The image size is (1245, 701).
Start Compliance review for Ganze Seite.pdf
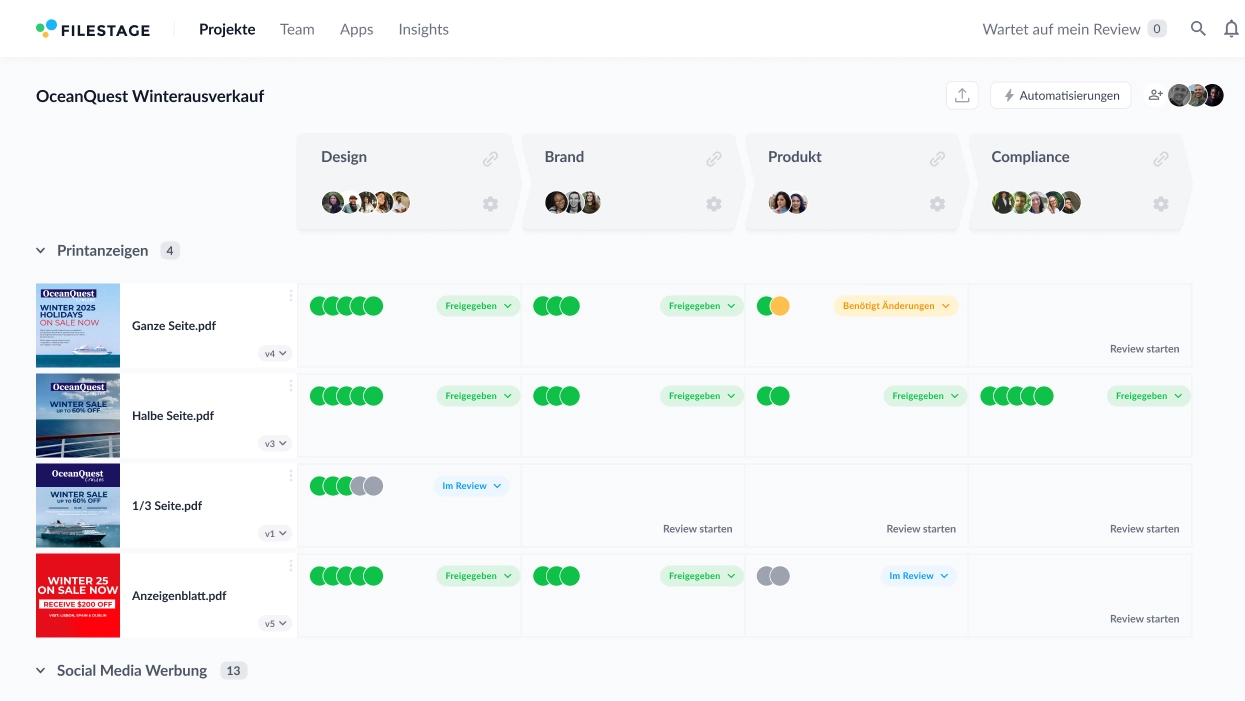[x=1144, y=349]
